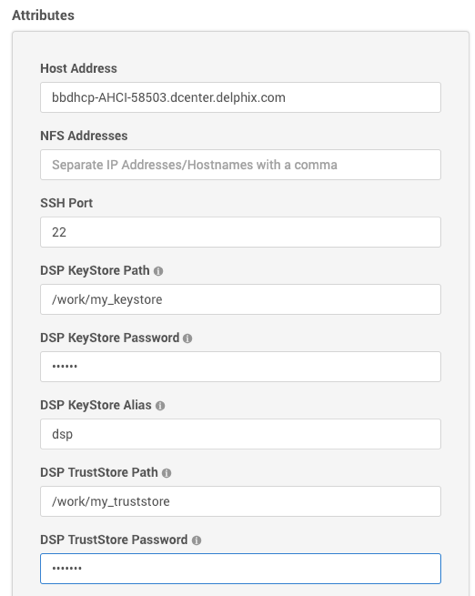
Task: Open the DSP KeyStore Alias info tooltip icon
Action: pyautogui.click(x=160, y=406)
